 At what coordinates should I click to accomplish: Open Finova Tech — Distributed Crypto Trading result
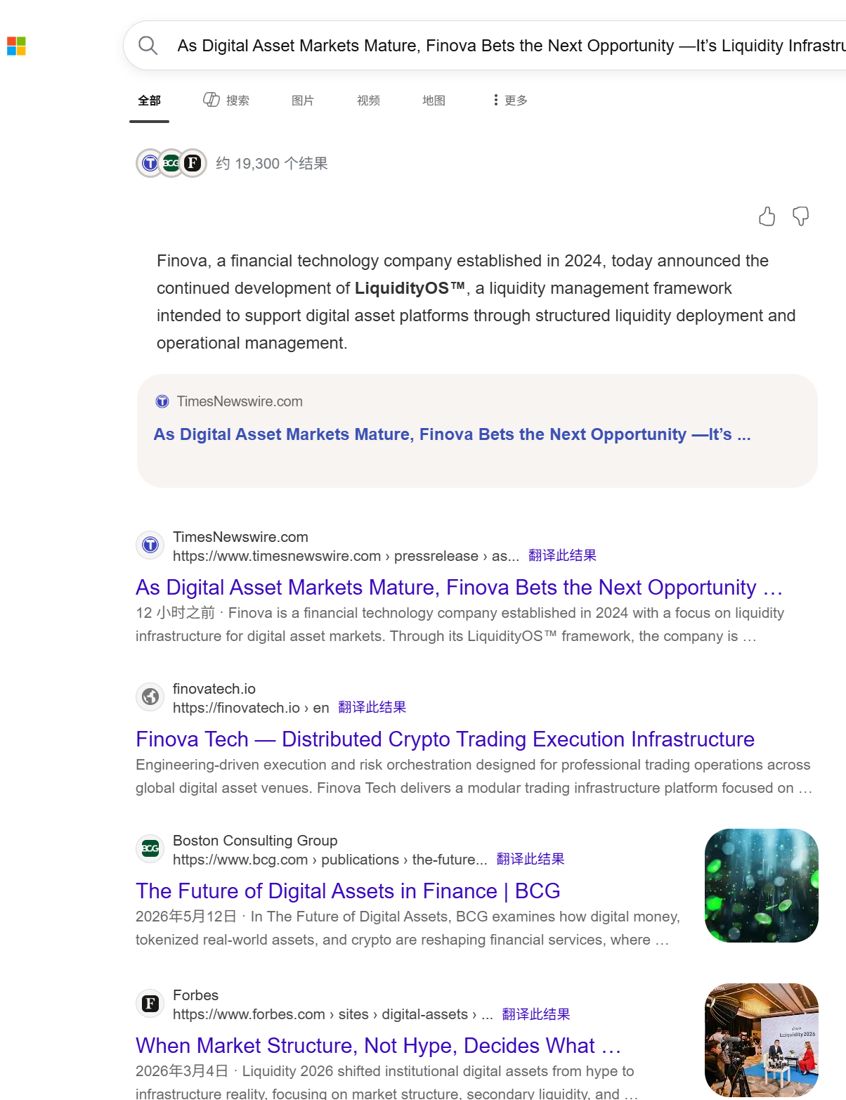445,739
